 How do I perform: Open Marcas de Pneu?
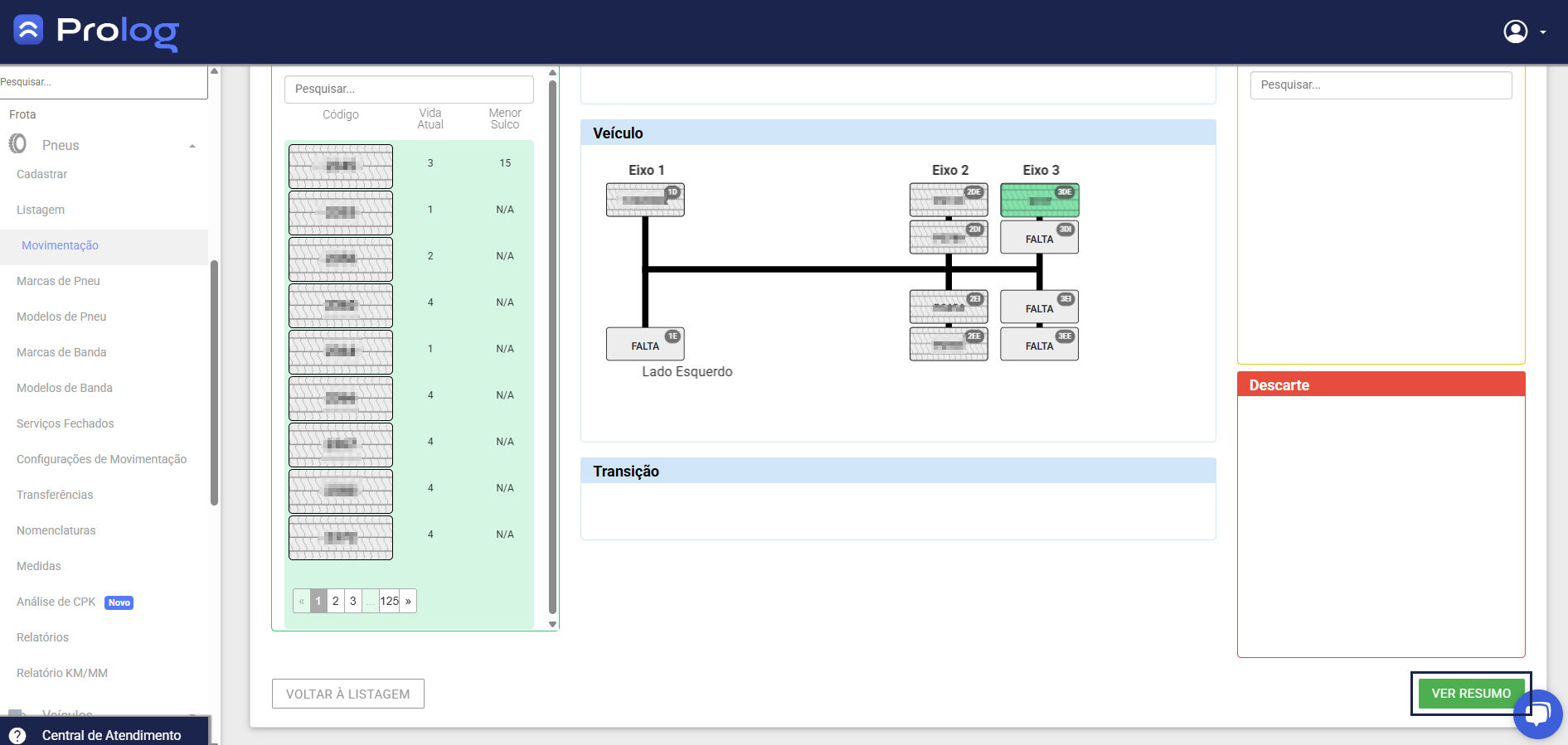(58, 281)
